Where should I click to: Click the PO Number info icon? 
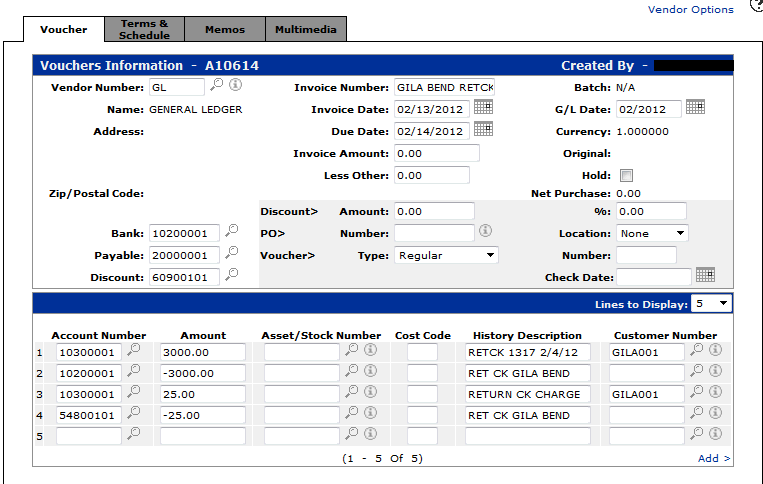[x=486, y=232]
